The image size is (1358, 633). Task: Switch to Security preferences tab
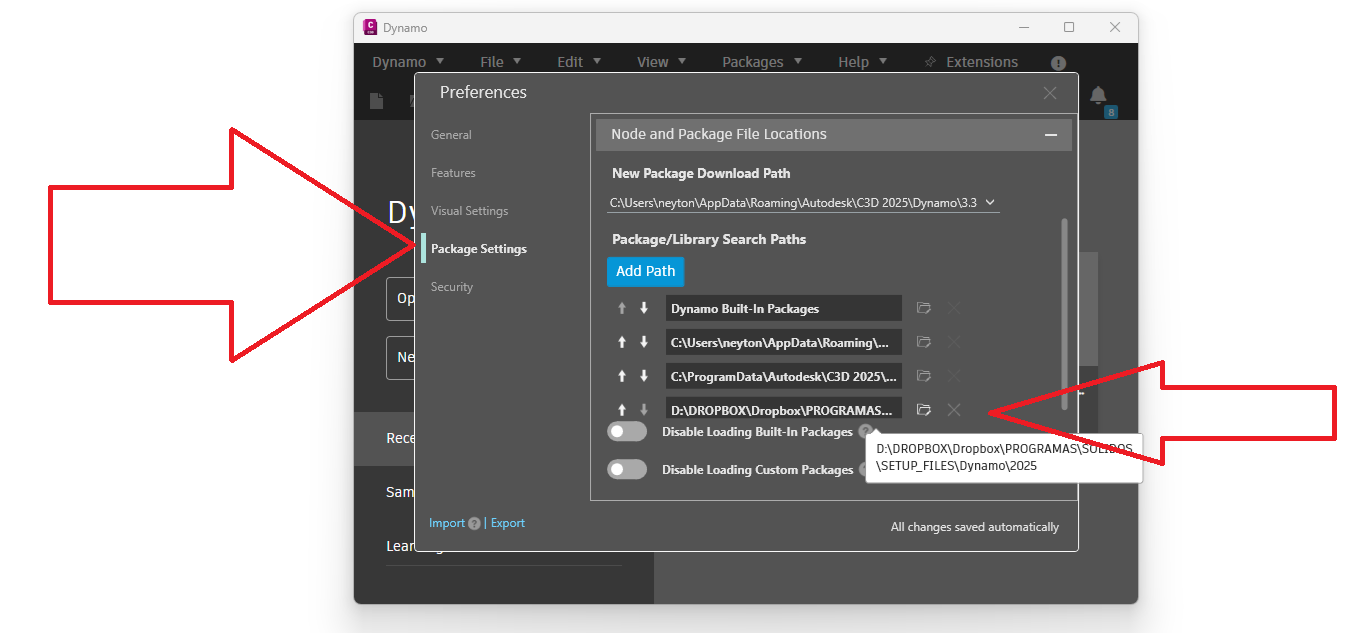point(452,287)
